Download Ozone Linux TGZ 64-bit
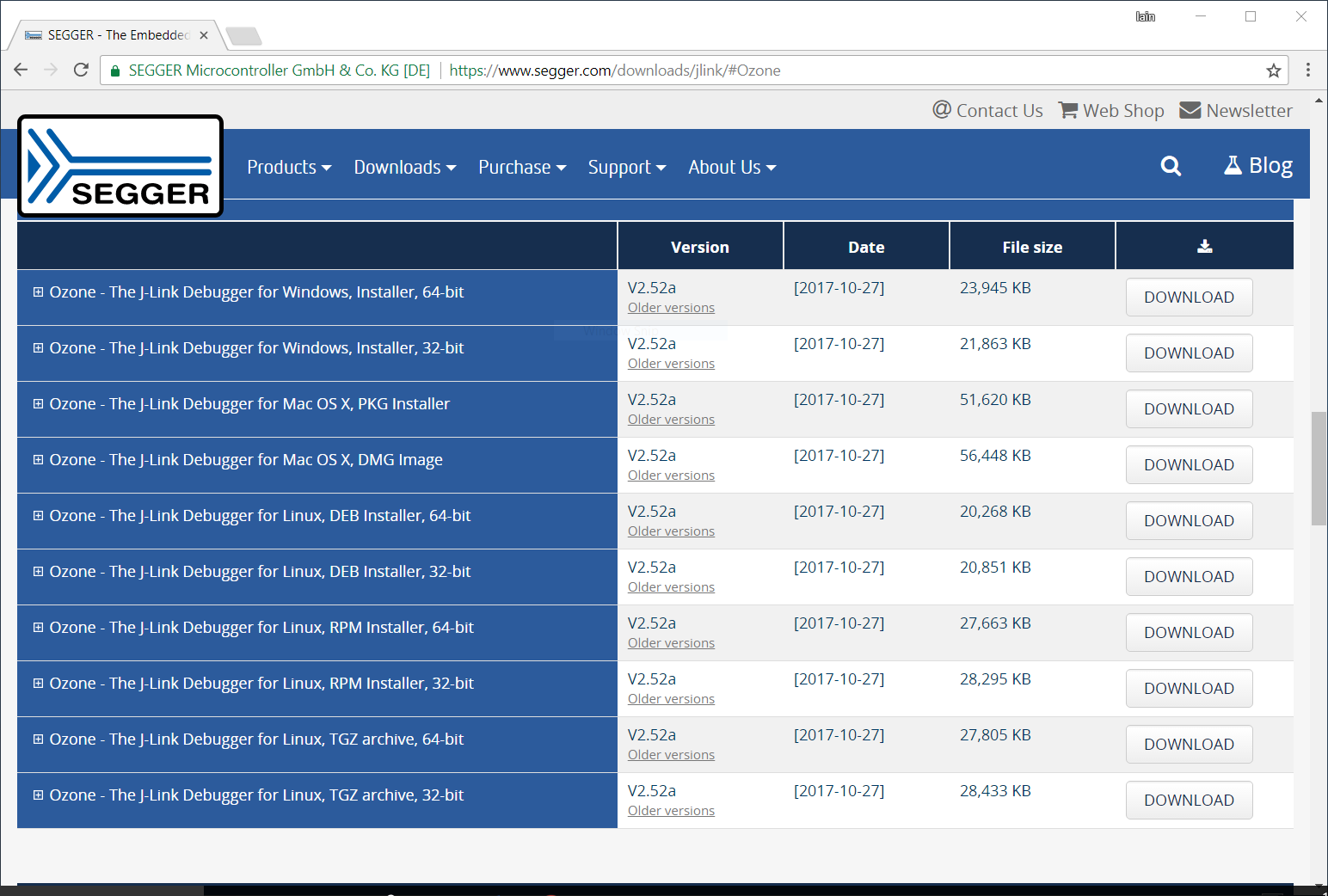 [1189, 745]
